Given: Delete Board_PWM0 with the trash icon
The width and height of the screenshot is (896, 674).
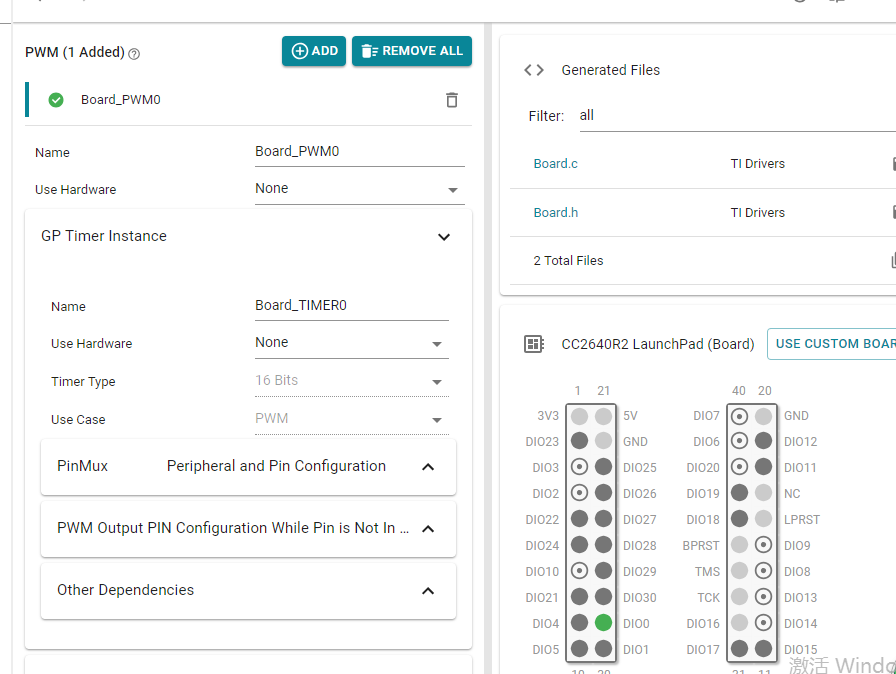Looking at the screenshot, I should [452, 100].
